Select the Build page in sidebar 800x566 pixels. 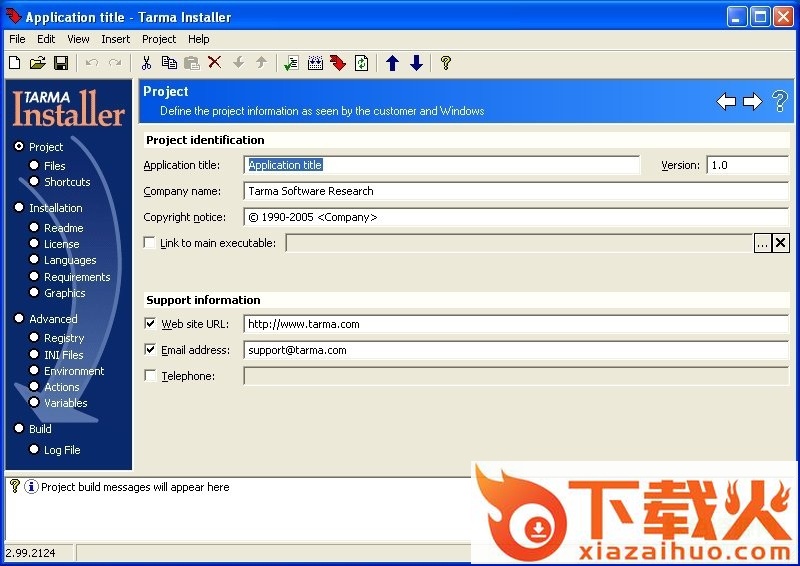[33, 429]
